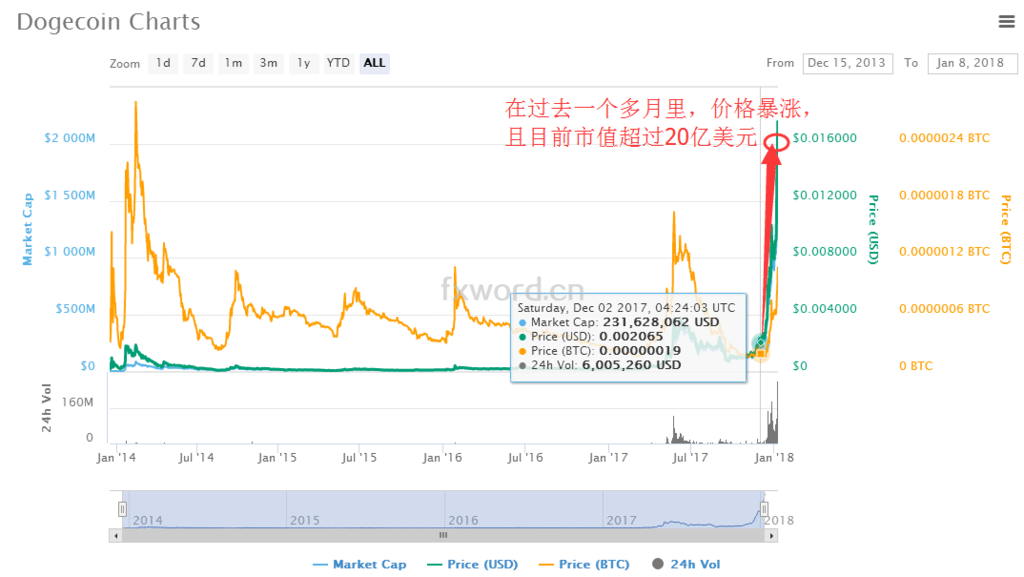The image size is (1024, 577).
Task: Click the $2 000M market cap axis label
Action: tap(70, 138)
